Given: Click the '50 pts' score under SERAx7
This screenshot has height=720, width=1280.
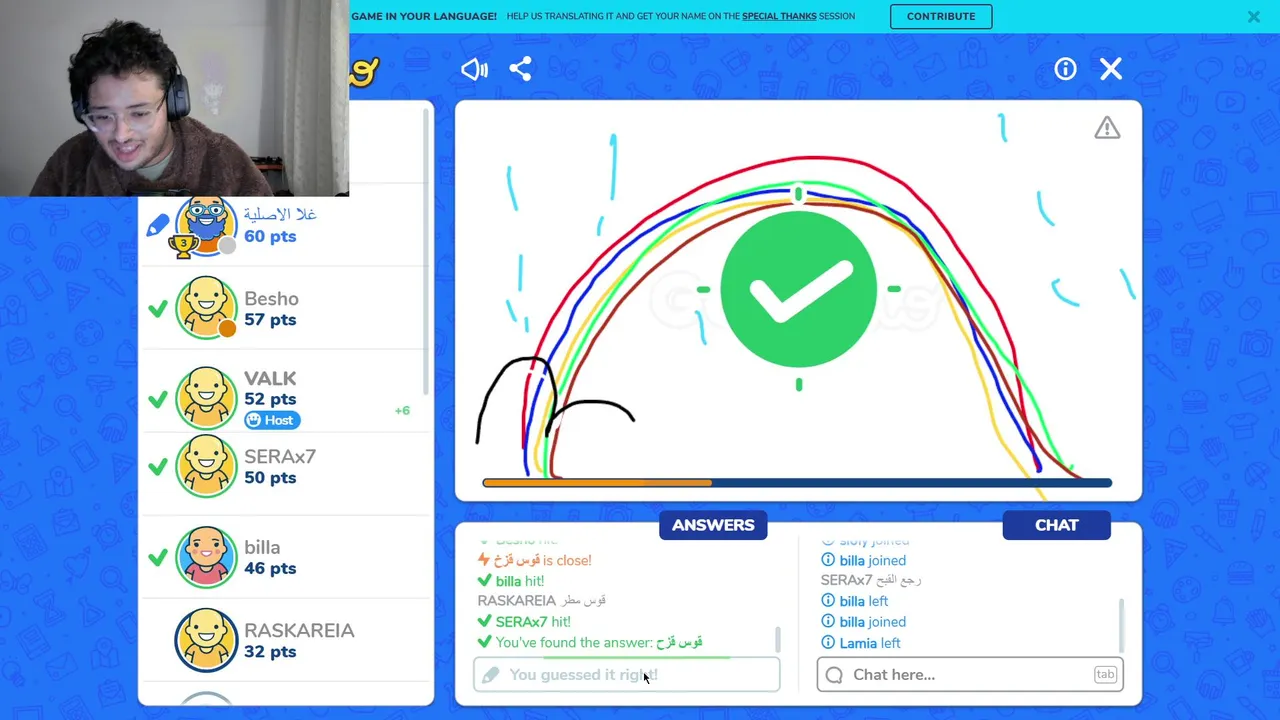Looking at the screenshot, I should tap(270, 478).
